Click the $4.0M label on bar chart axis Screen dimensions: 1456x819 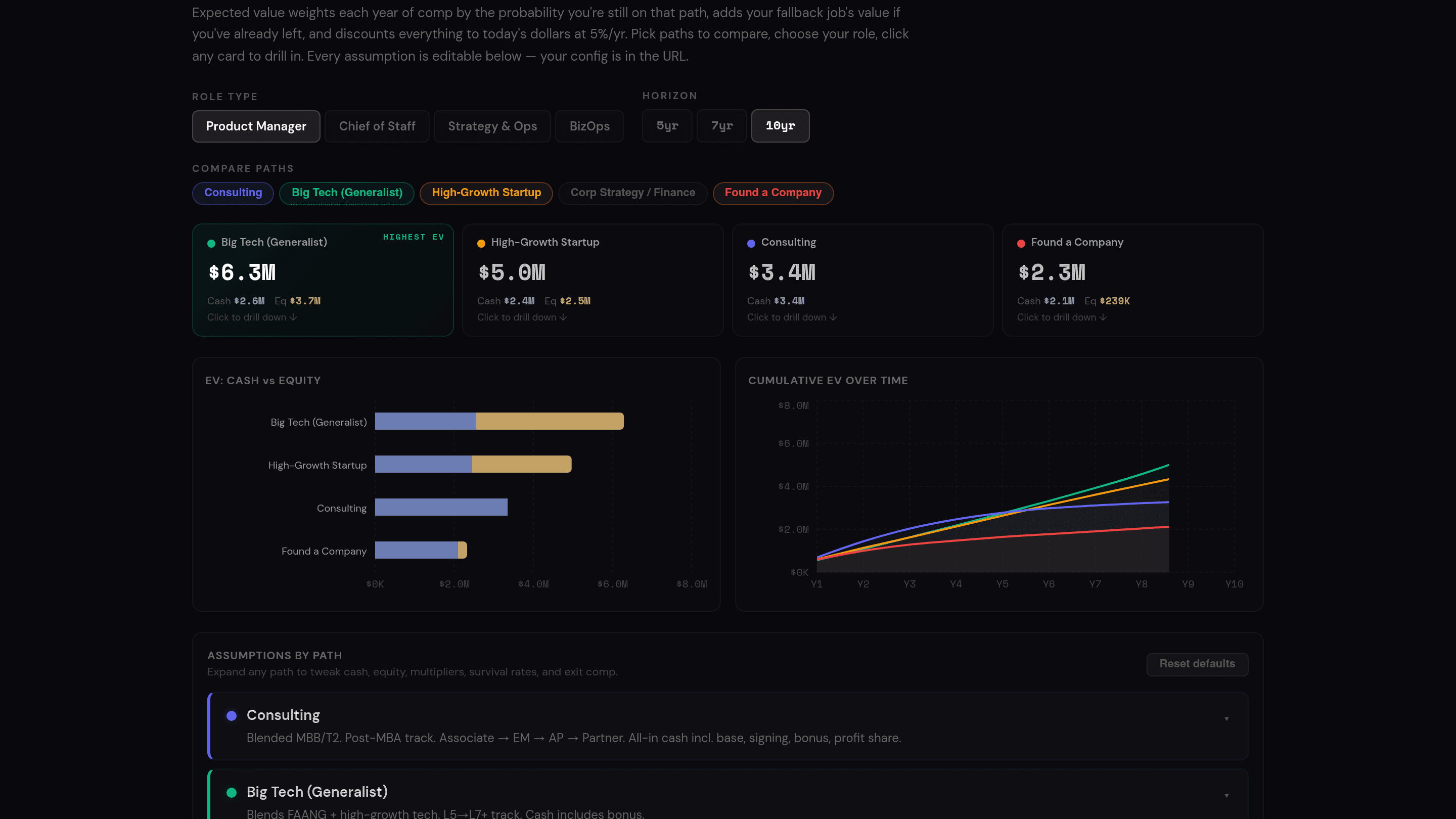(533, 584)
